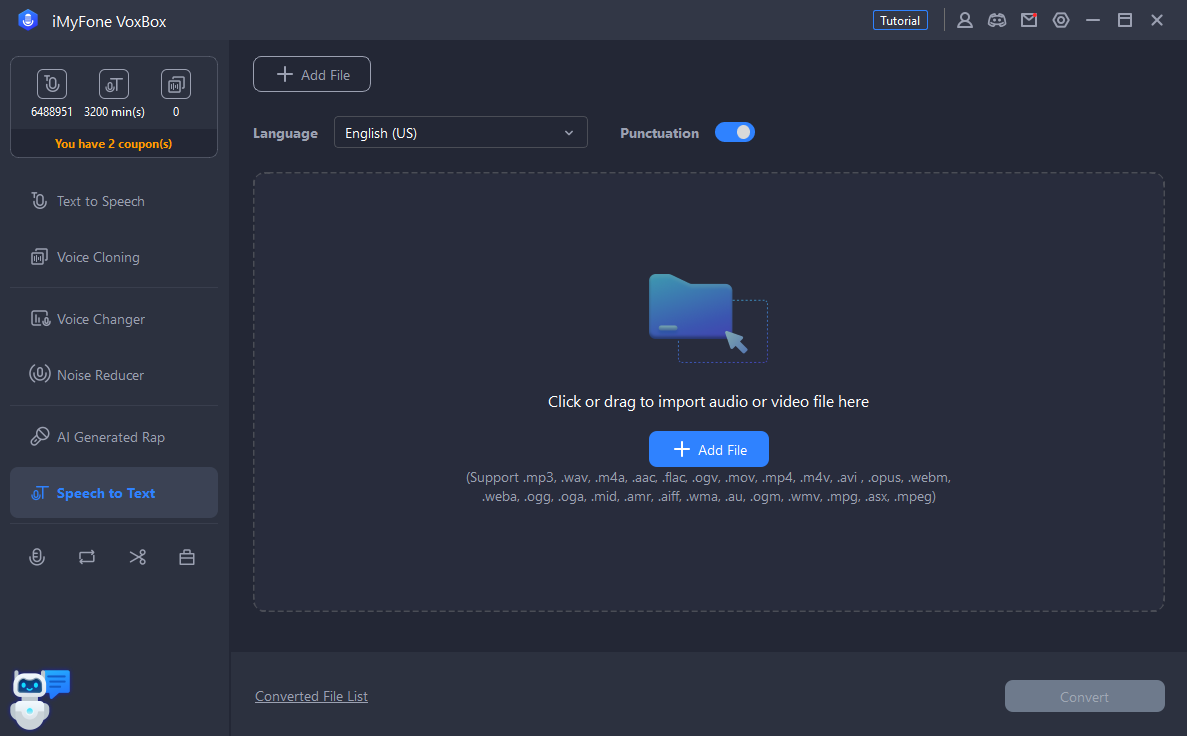This screenshot has width=1187, height=736.
Task: Select English (US) from the language combo box
Action: click(x=460, y=132)
